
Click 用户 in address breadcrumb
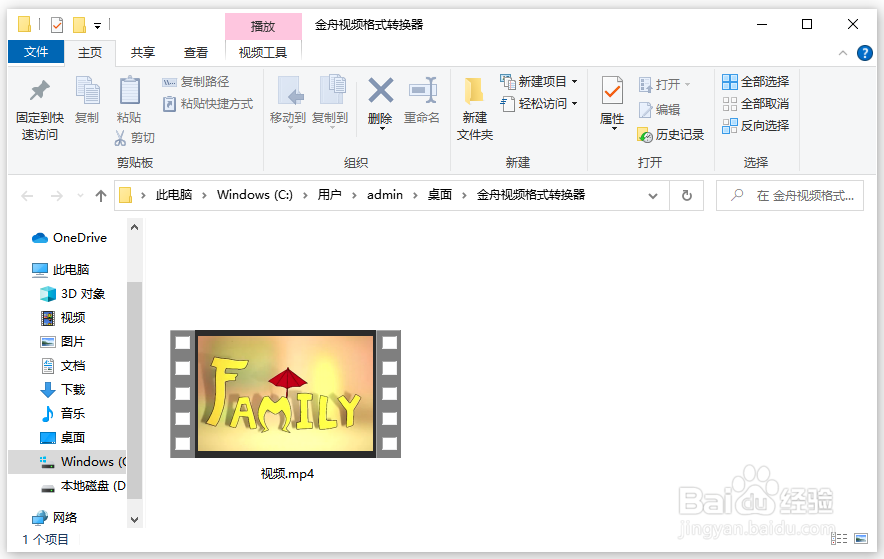[x=330, y=195]
